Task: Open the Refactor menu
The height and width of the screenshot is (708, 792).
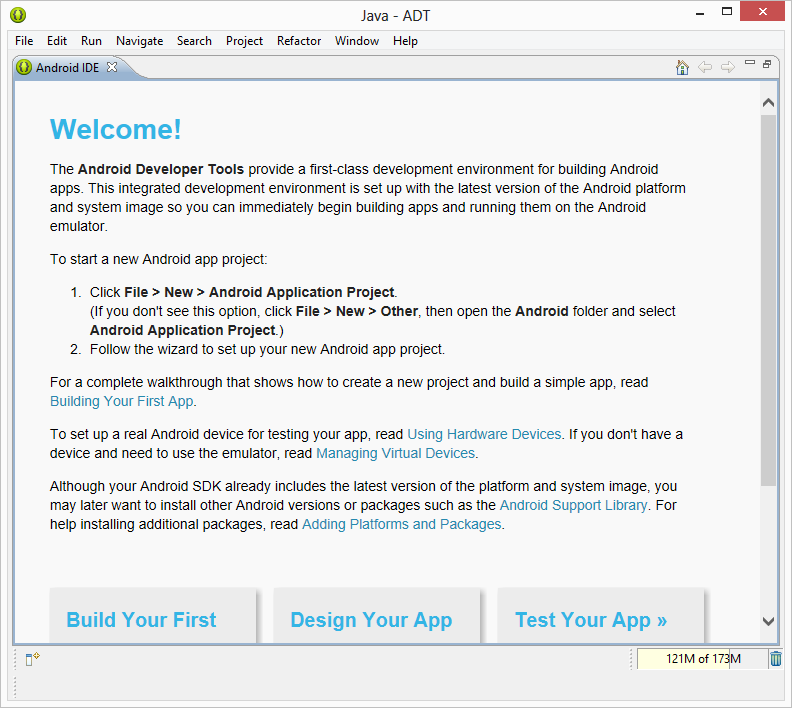Action: coord(299,41)
